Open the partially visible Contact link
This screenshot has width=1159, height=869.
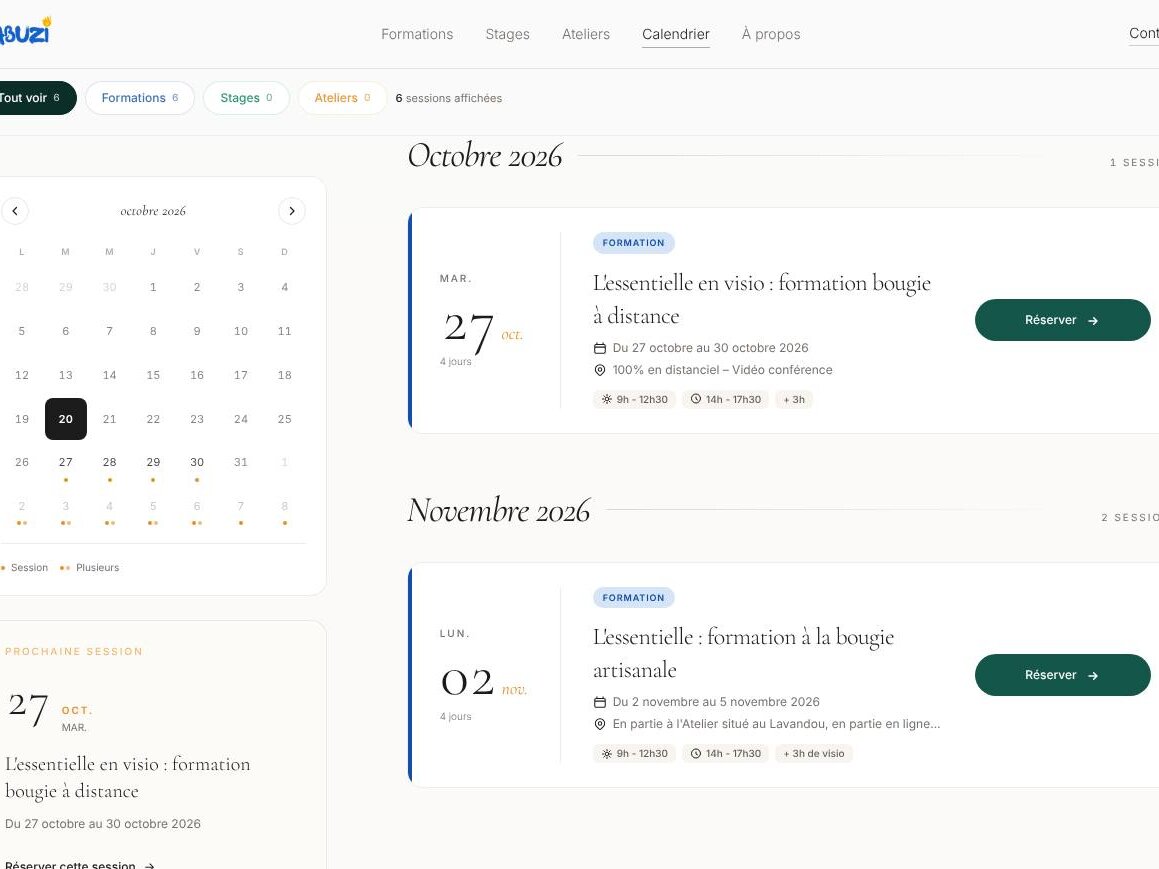[1143, 33]
